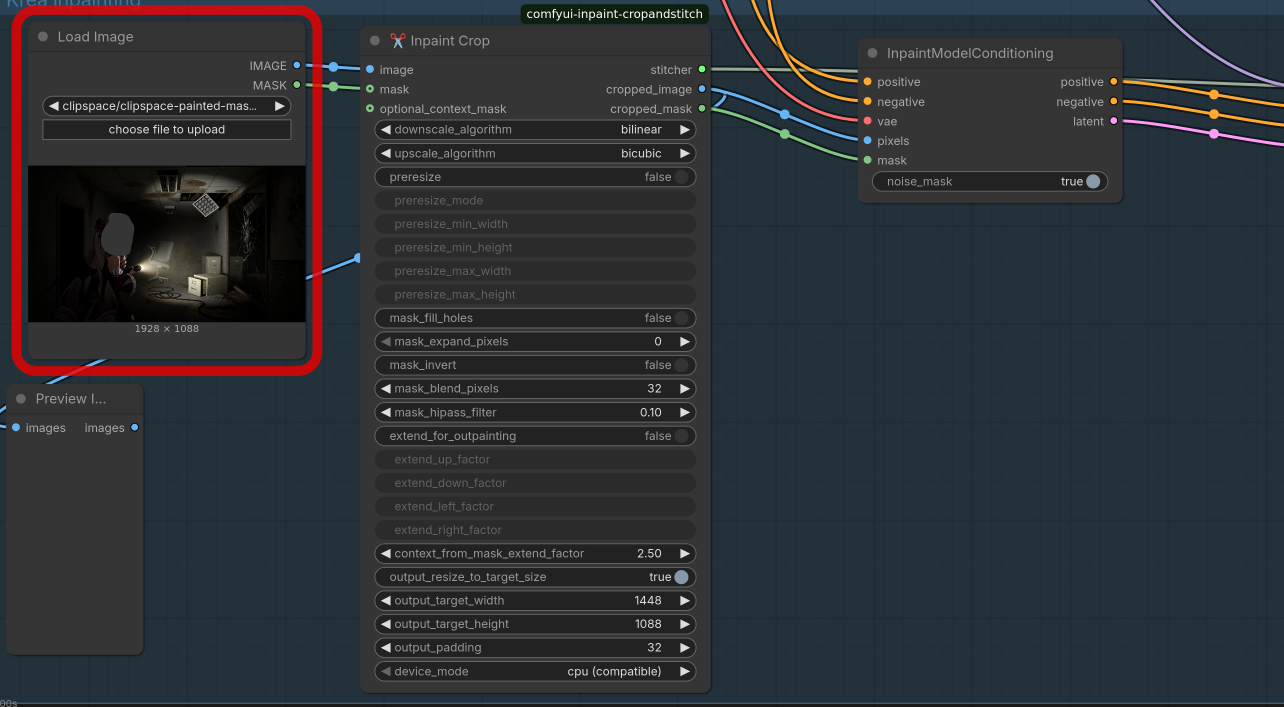Click the positive output port on InpaintModelConditioning
This screenshot has height=707, width=1284.
point(1114,82)
